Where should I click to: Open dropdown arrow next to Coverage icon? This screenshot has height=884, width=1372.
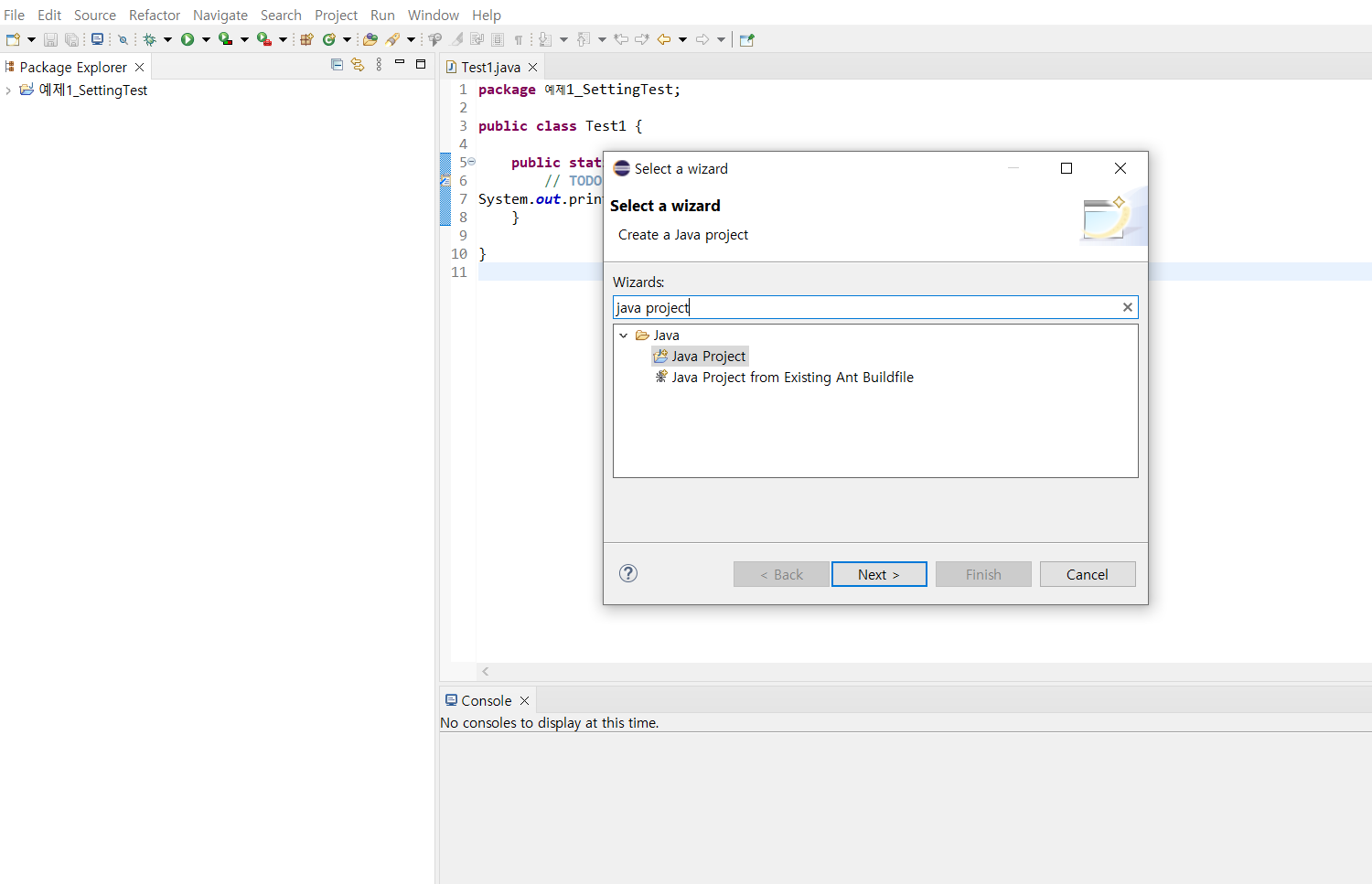[x=244, y=39]
